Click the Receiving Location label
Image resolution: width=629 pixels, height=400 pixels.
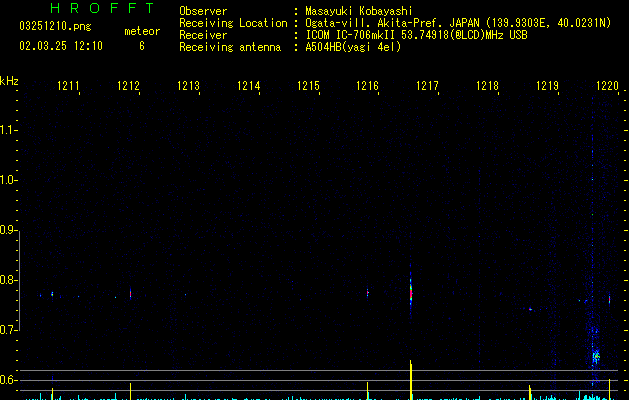[x=233, y=23]
